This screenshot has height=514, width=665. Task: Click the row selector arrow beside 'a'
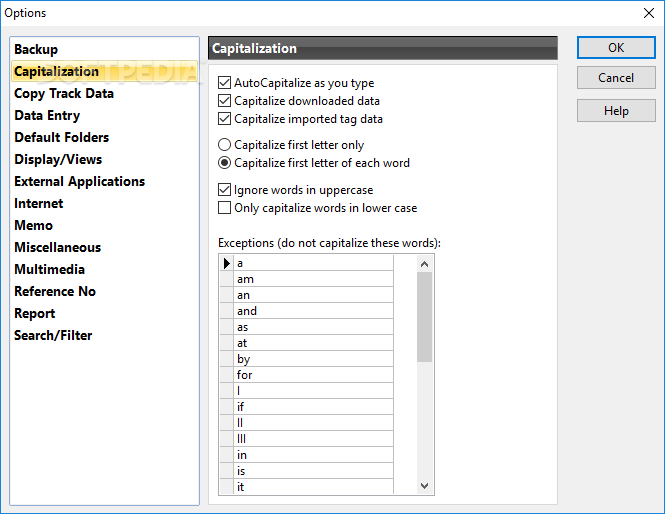[226, 263]
